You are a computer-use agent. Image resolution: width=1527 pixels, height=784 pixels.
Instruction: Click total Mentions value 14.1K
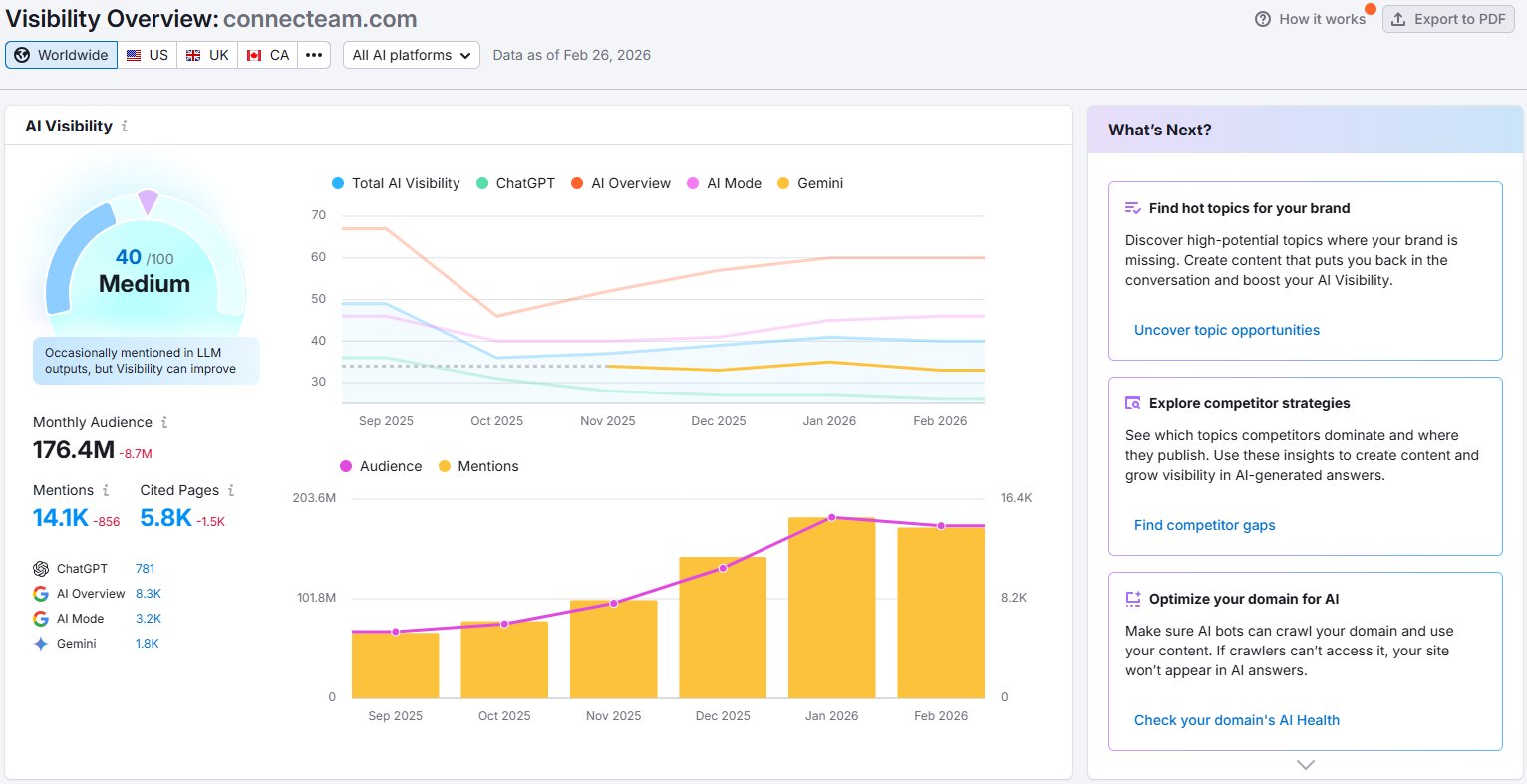(x=61, y=518)
